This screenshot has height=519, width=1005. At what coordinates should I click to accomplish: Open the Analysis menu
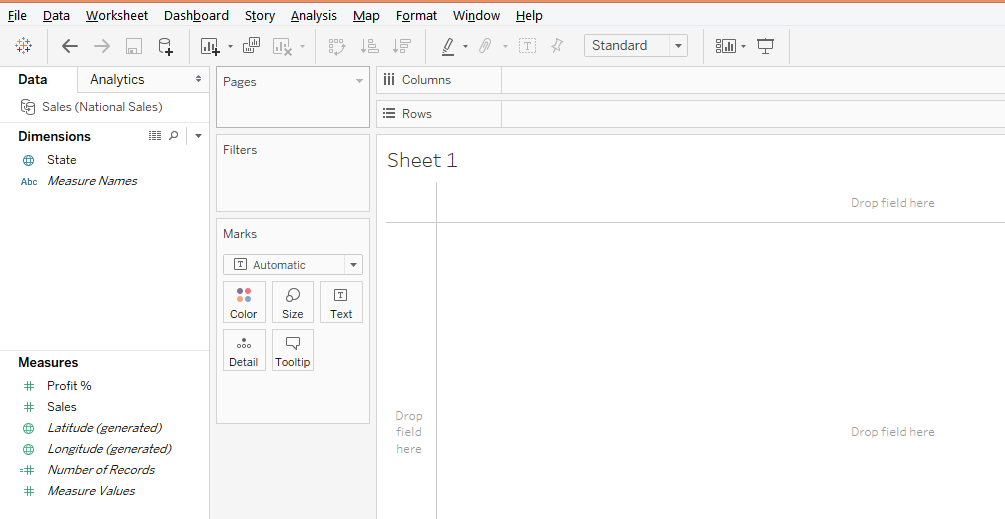point(313,15)
